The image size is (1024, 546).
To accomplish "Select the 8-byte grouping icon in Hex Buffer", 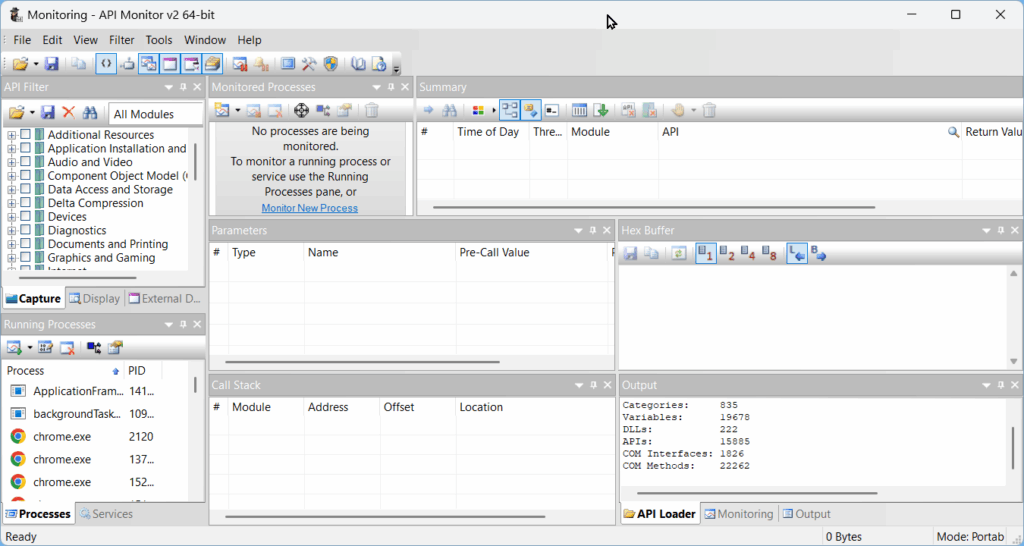I will [x=769, y=253].
